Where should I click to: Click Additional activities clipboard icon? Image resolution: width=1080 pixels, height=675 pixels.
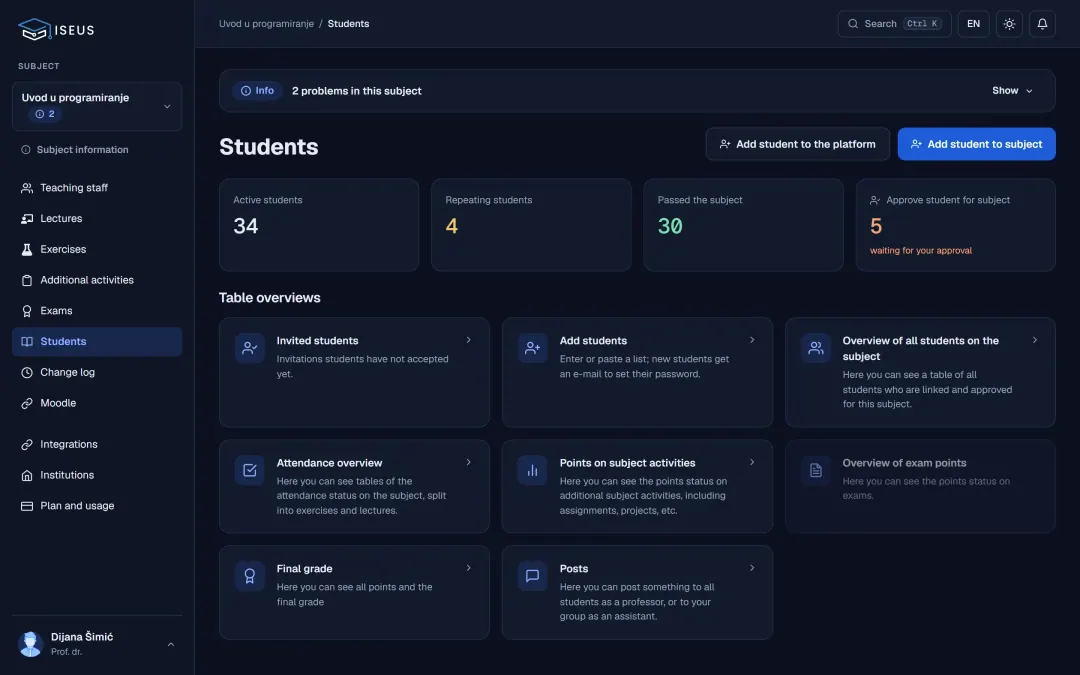click(x=27, y=280)
